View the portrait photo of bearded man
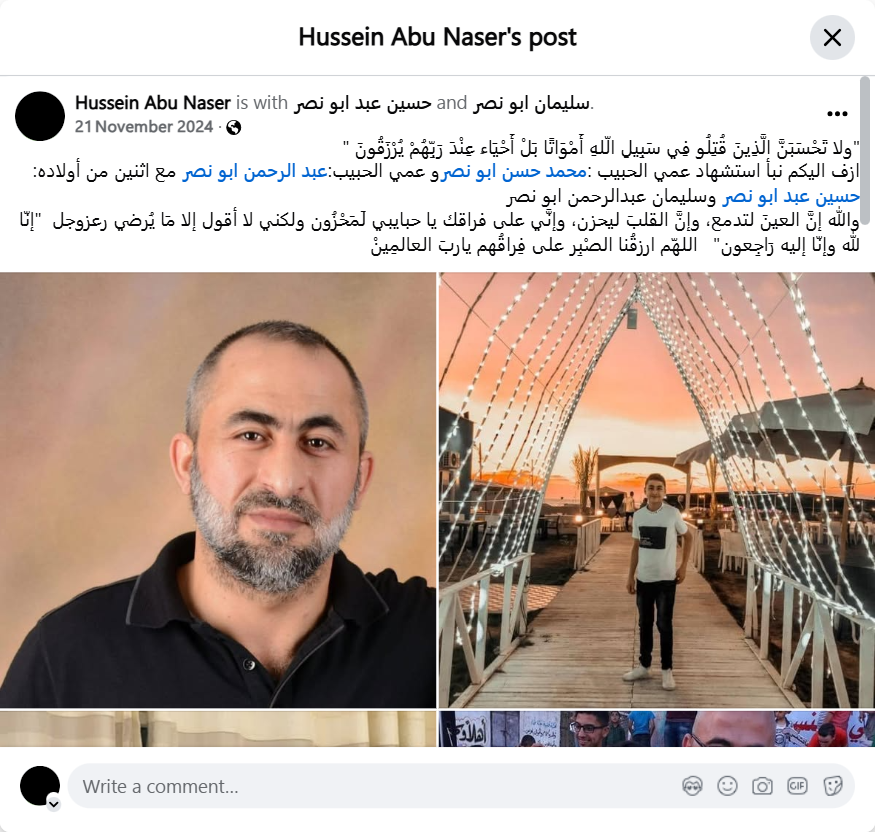 tap(218, 490)
